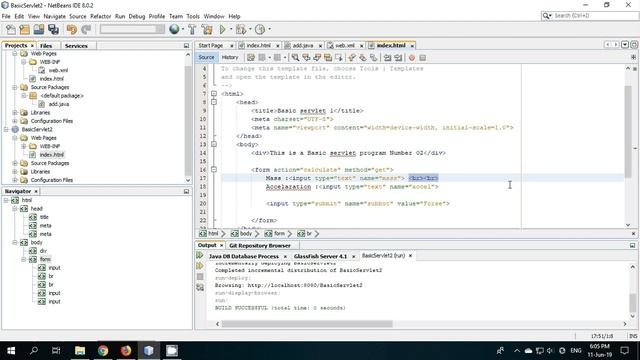The height and width of the screenshot is (360, 640).
Task: Switch to the Services tab
Action: click(x=76, y=46)
